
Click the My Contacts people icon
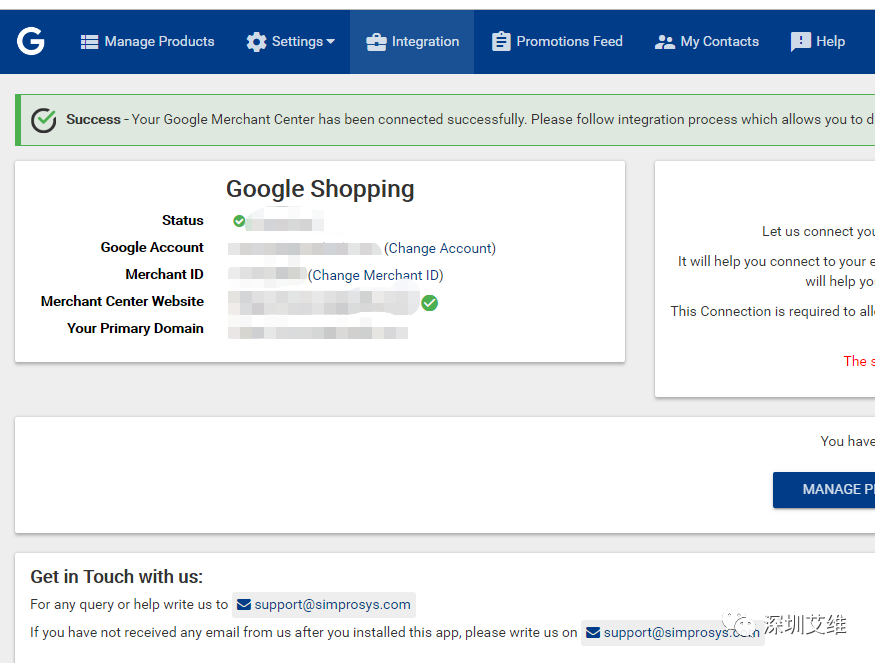[665, 42]
